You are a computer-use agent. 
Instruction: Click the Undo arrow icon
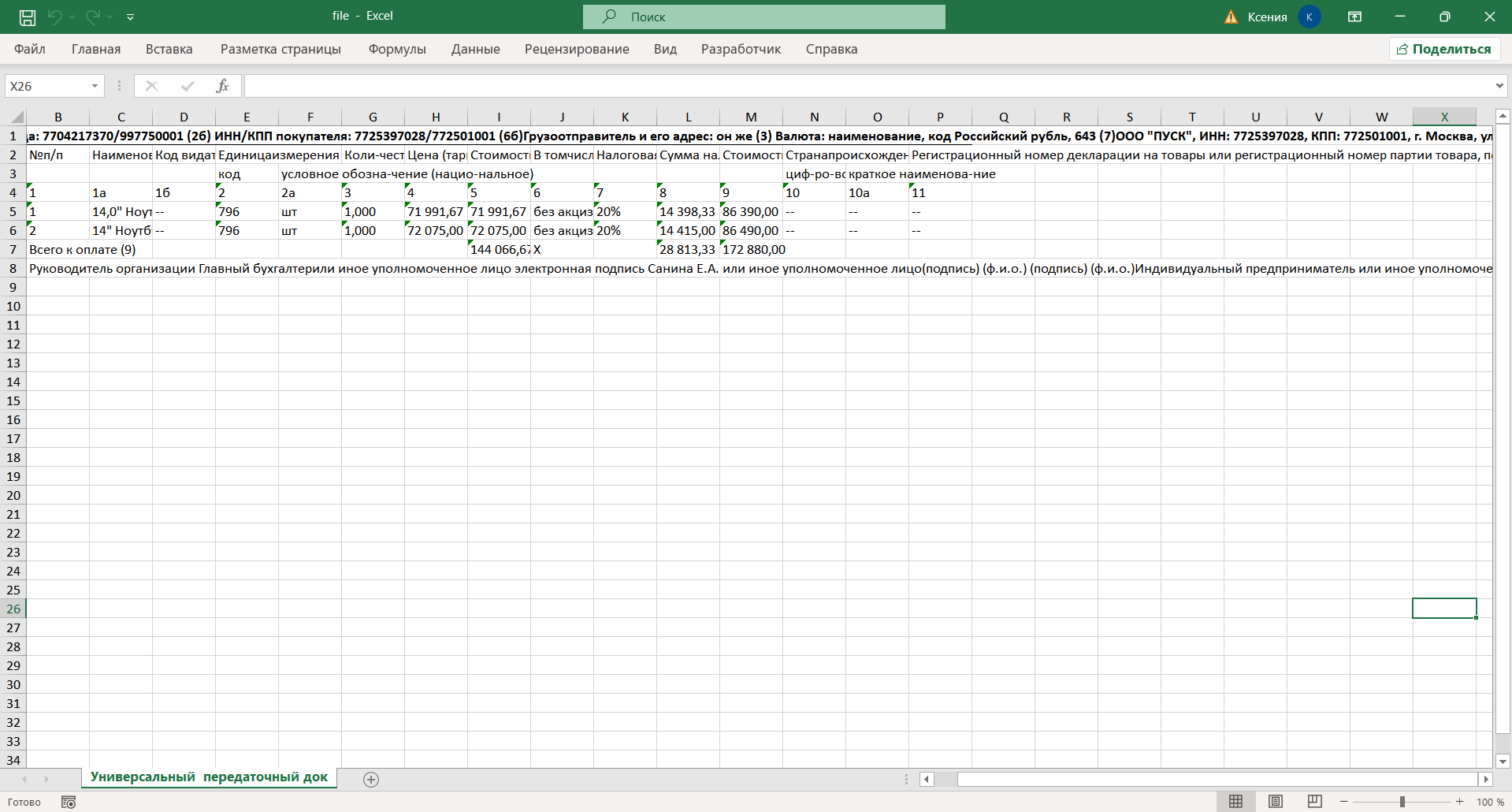54,17
